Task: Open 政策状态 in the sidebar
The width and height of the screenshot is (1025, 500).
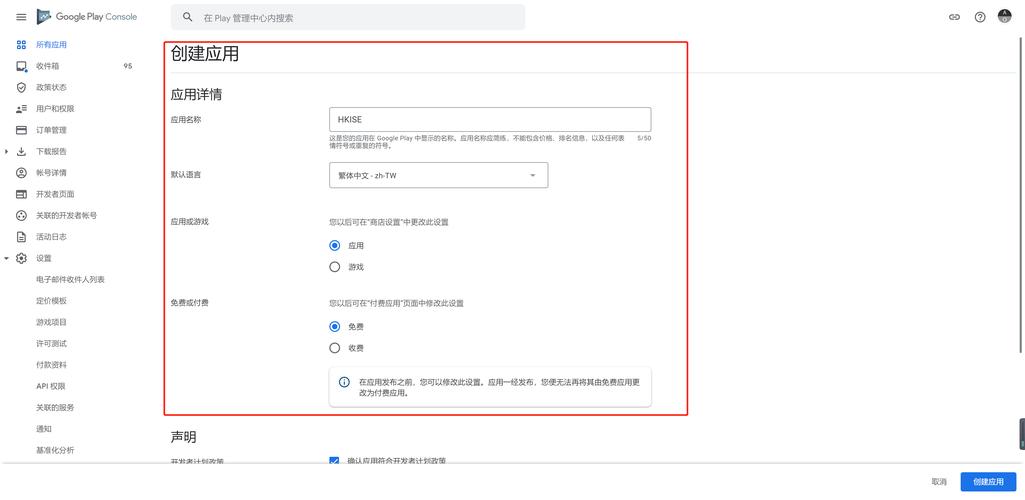Action: click(x=51, y=88)
